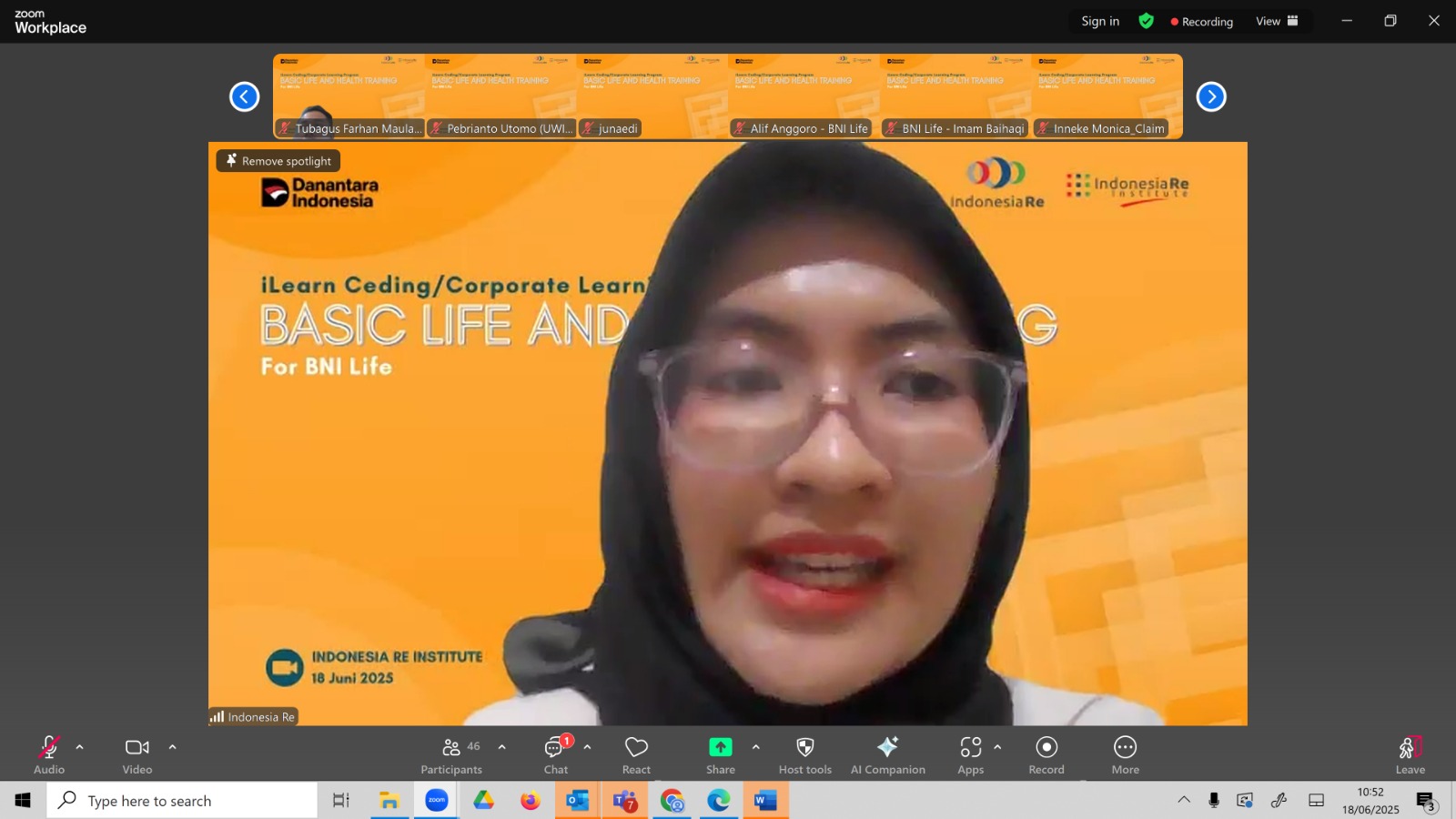Open Host tools shield menu
Screen dimensions: 1456x819
(805, 755)
